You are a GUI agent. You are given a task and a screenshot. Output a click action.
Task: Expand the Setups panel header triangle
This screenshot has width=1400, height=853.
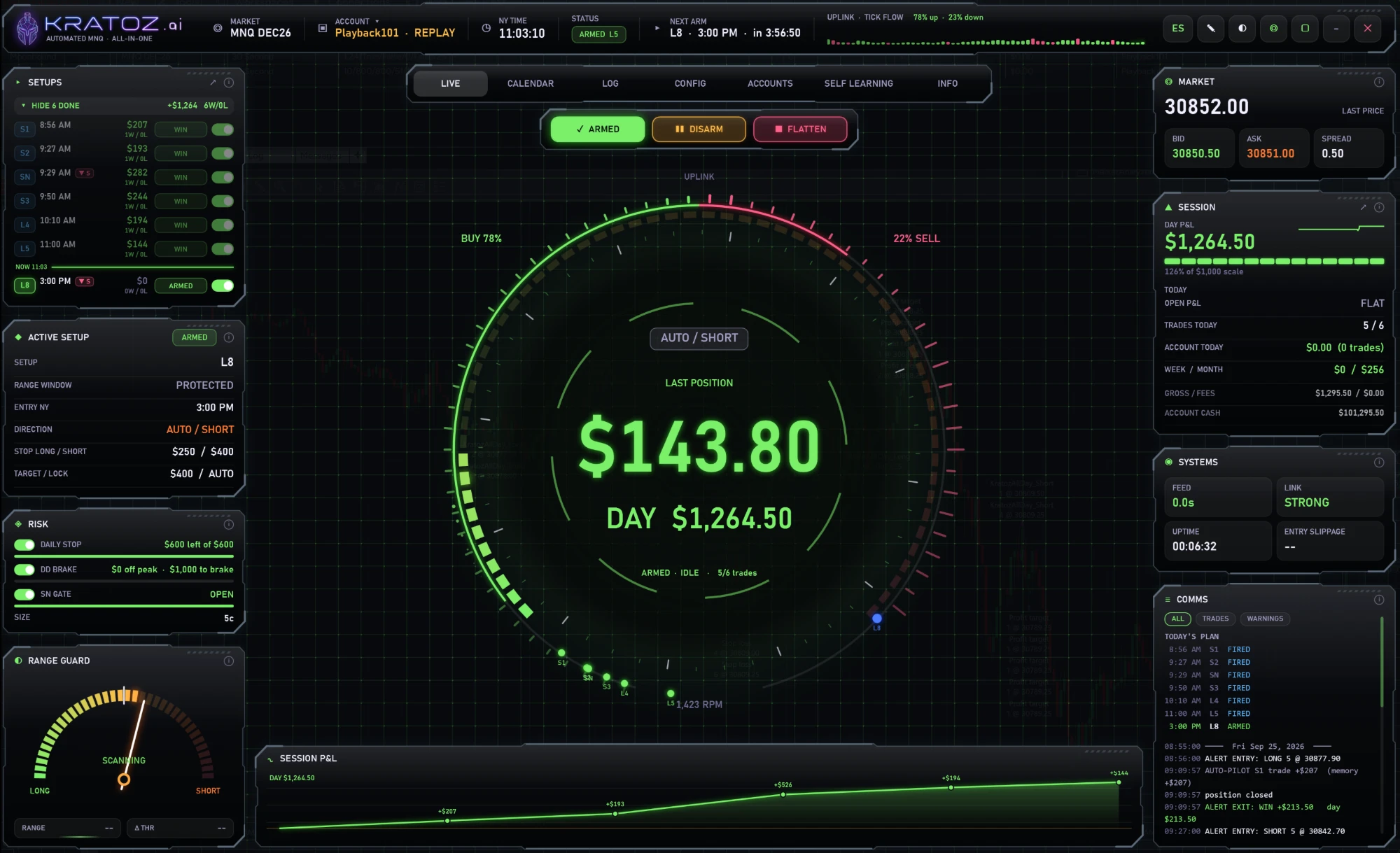(x=18, y=83)
